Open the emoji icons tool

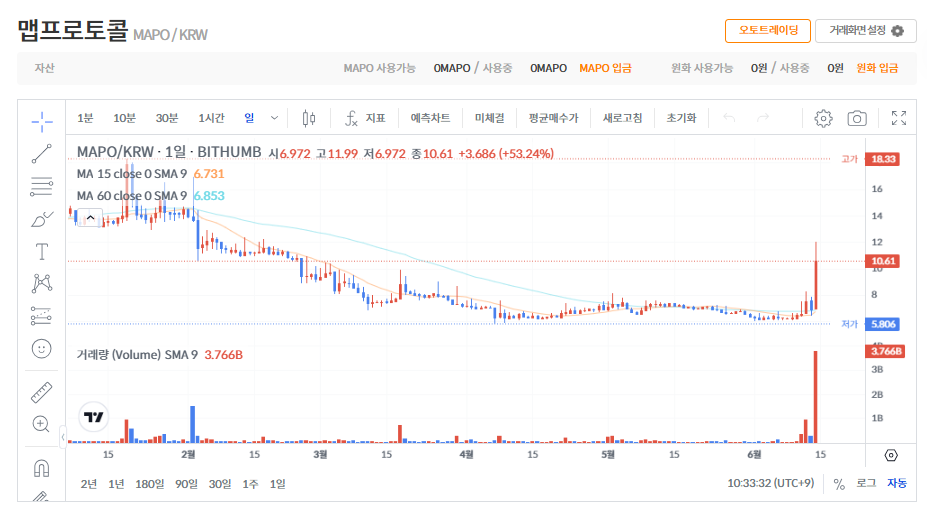[x=41, y=349]
